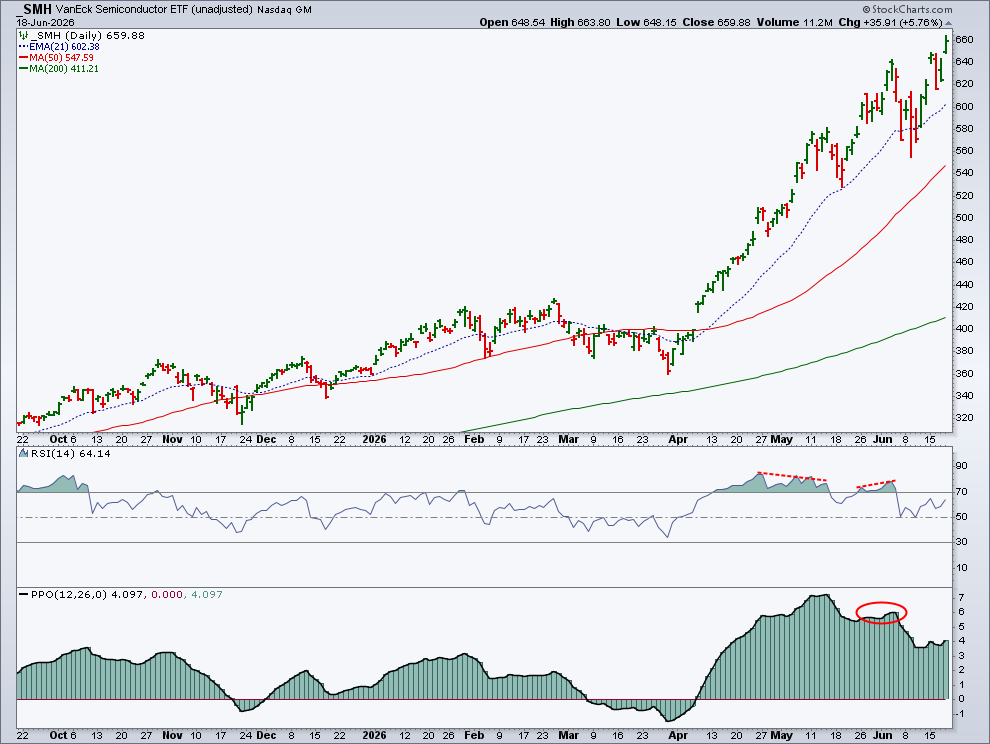Click the 'VanEck Semiconductor ETF (unadjusted)' name

[154, 9]
